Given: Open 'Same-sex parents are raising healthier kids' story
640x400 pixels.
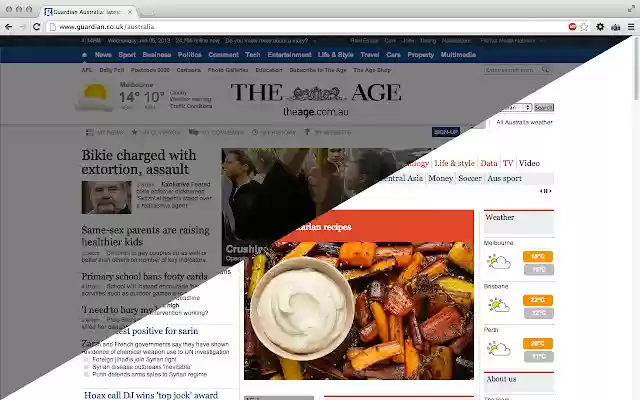Looking at the screenshot, I should tap(145, 236).
